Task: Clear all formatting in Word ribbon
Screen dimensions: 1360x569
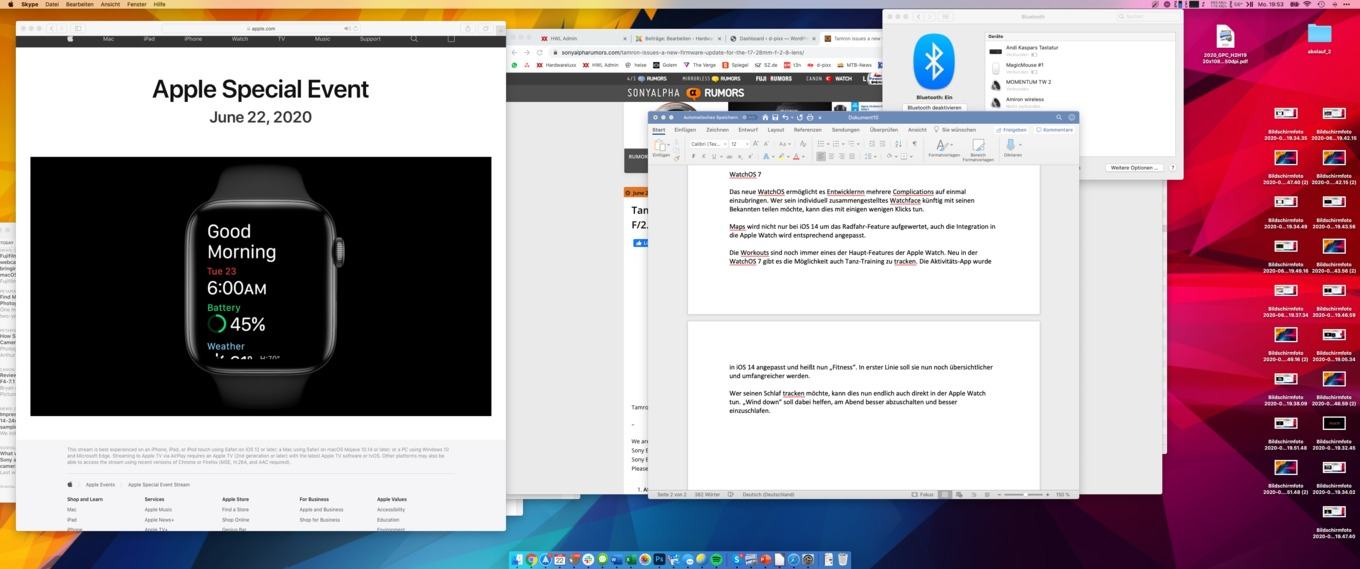Action: 803,143
